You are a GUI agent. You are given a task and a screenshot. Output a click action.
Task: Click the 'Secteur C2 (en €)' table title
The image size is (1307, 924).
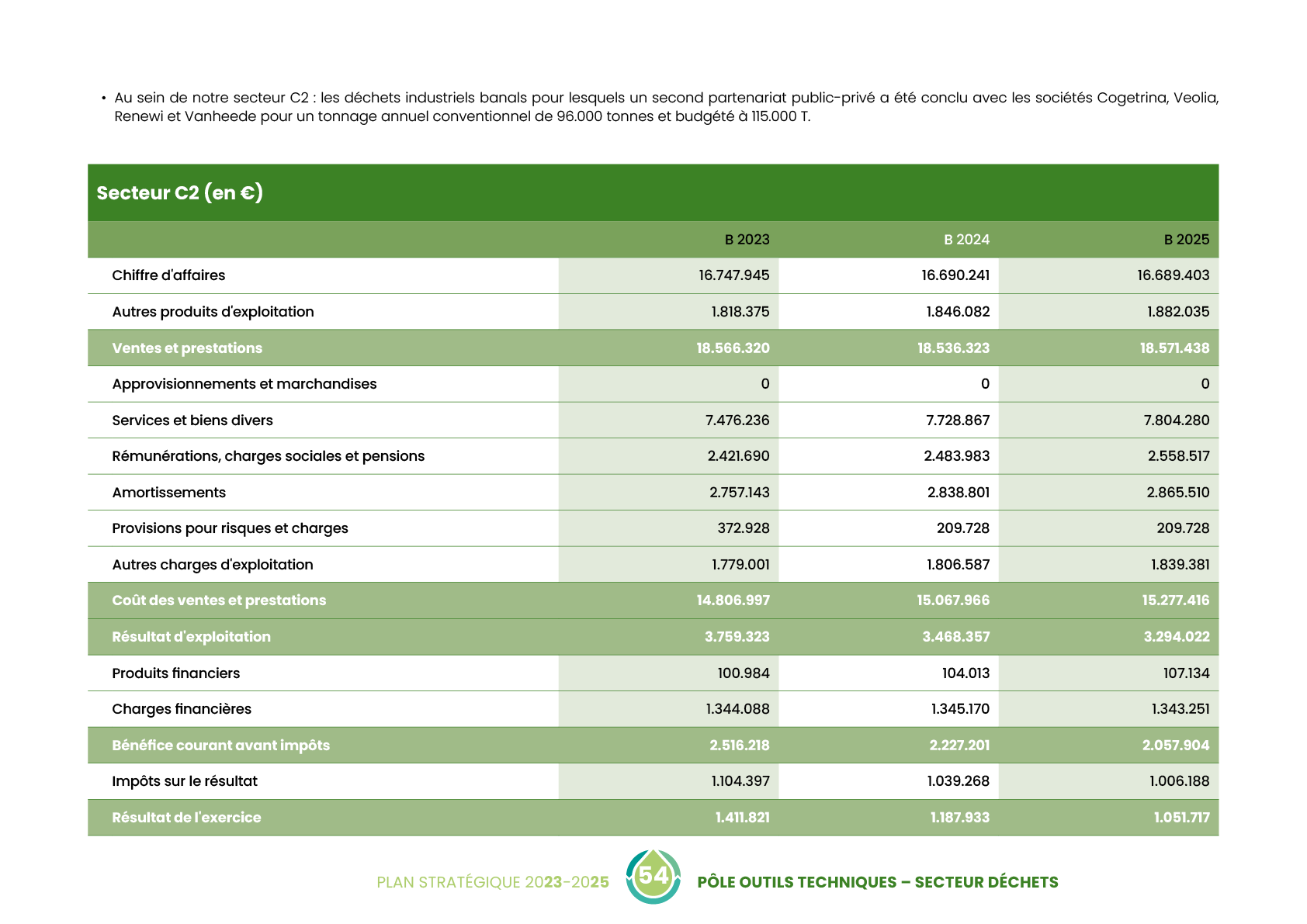click(x=179, y=192)
